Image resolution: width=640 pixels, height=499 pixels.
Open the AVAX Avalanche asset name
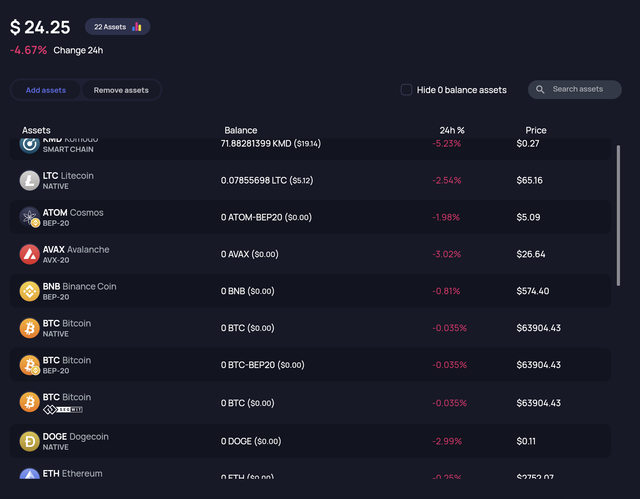point(76,250)
